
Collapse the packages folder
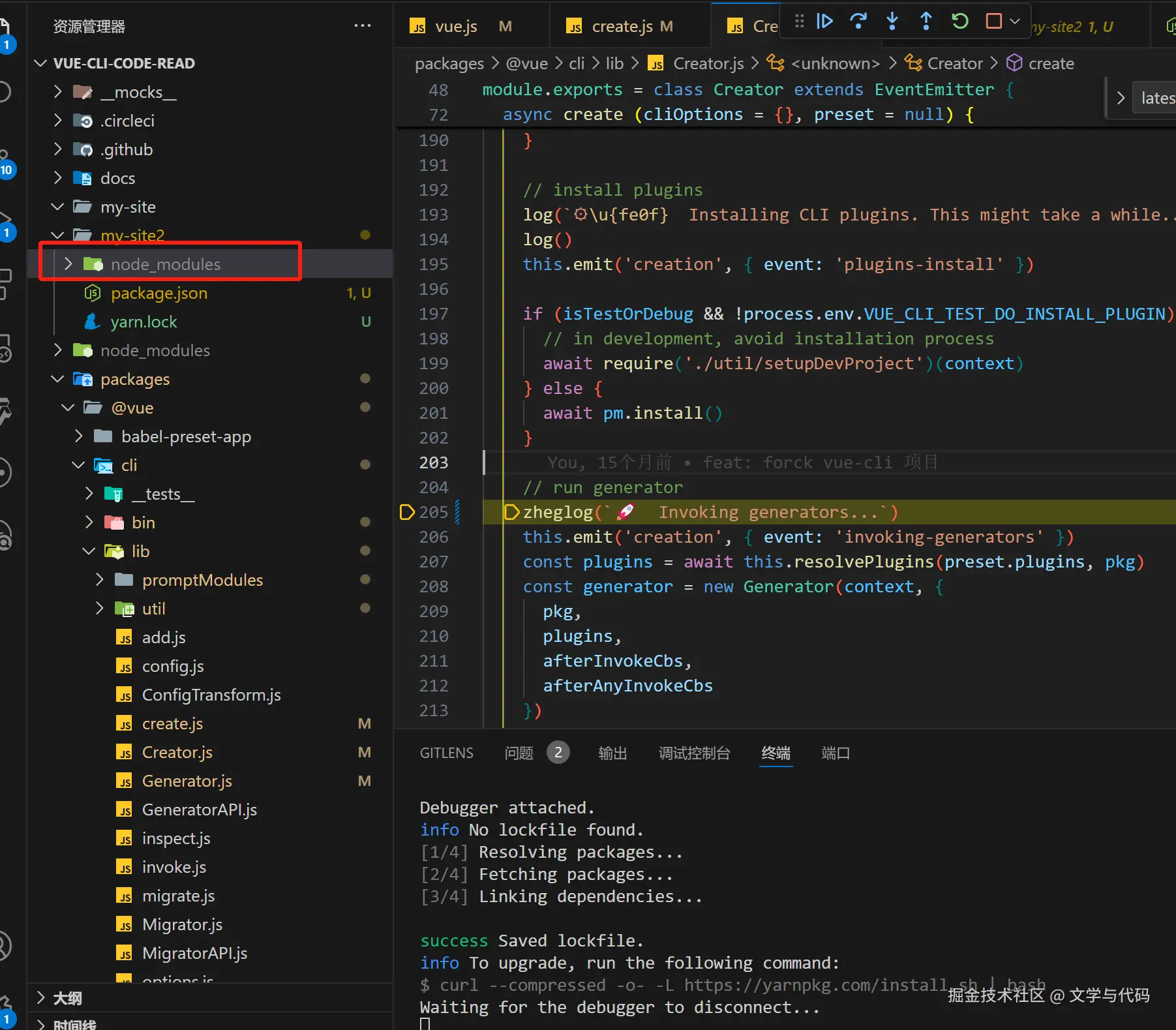point(58,379)
